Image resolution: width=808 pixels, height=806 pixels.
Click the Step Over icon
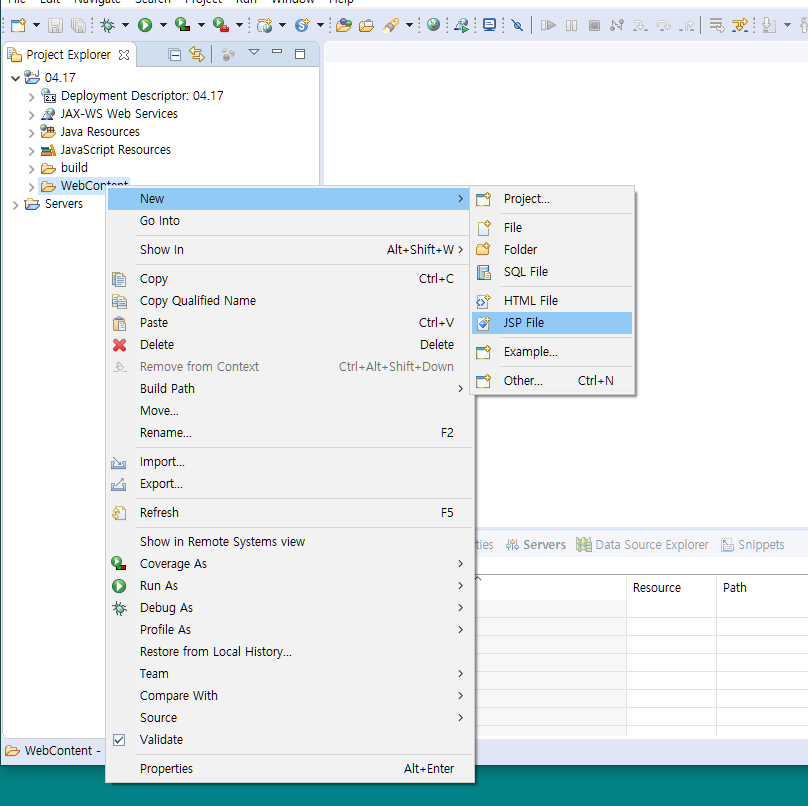tap(663, 25)
